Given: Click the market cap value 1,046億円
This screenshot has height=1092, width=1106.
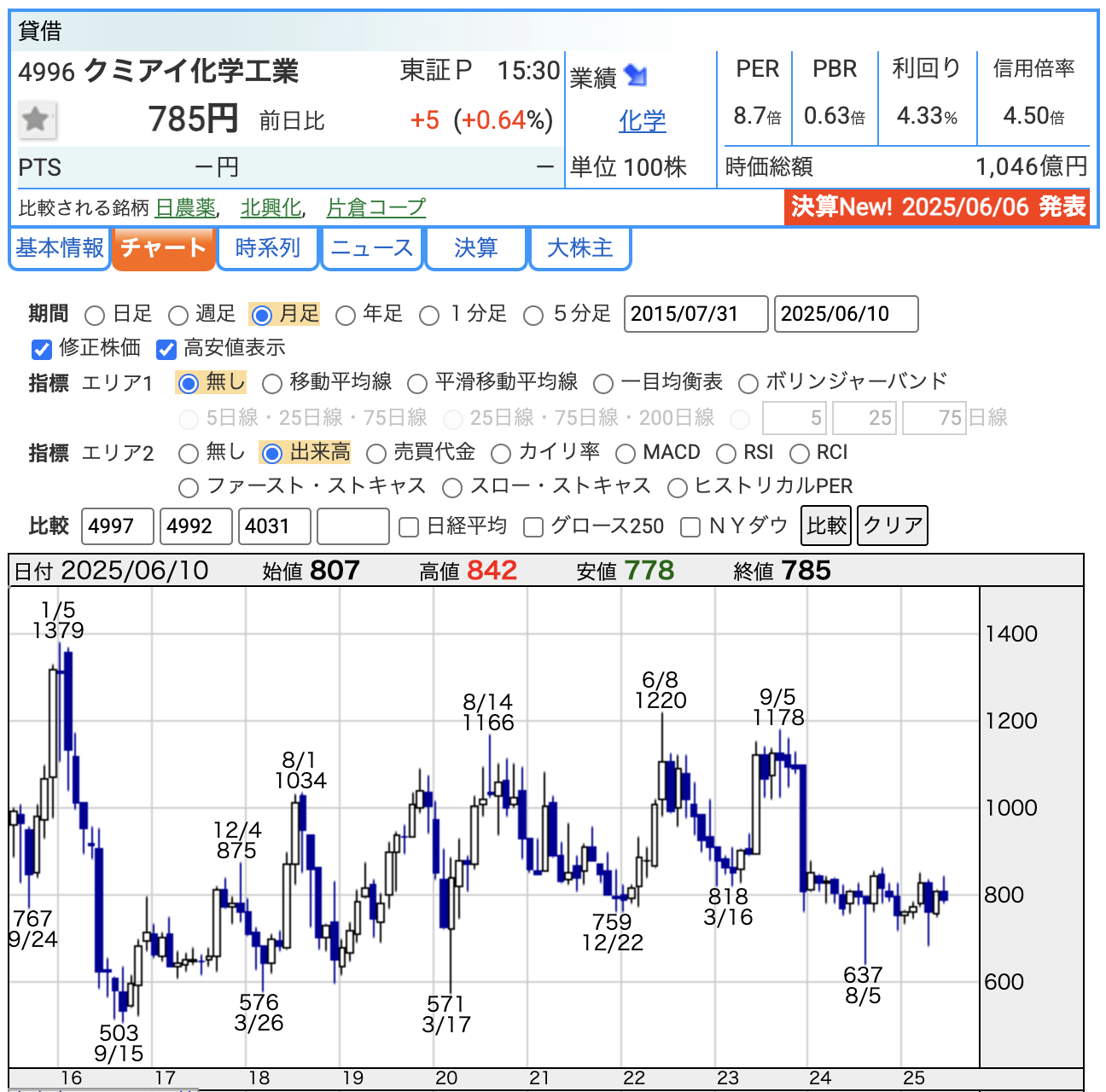Looking at the screenshot, I should [x=1032, y=166].
